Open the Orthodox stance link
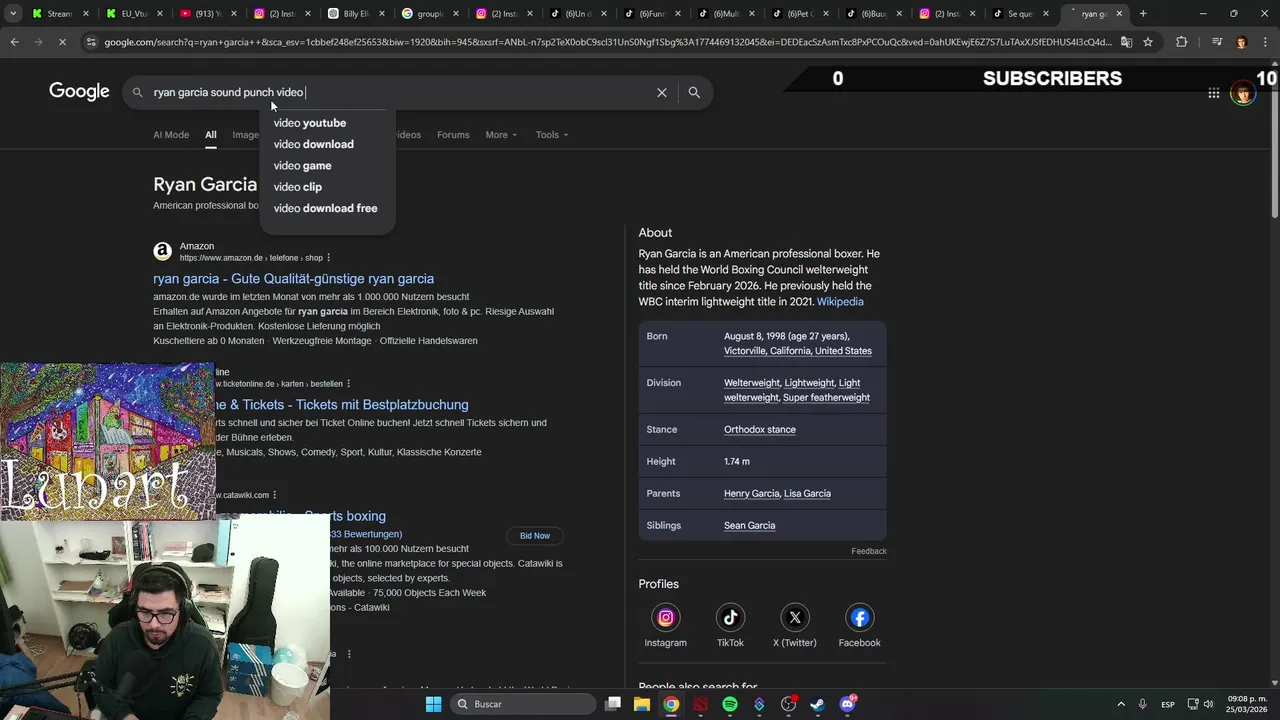This screenshot has width=1280, height=720. pos(760,430)
